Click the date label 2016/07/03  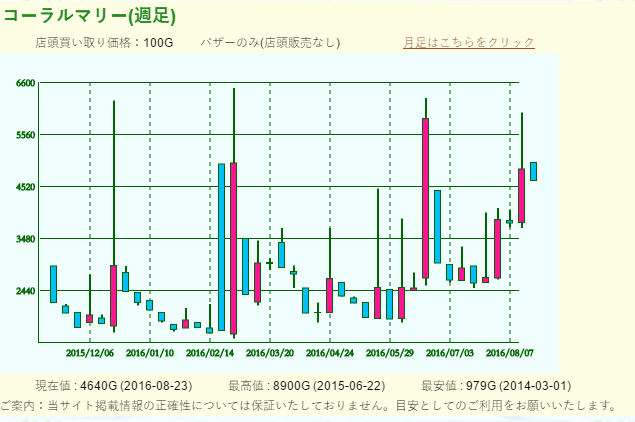tap(450, 353)
